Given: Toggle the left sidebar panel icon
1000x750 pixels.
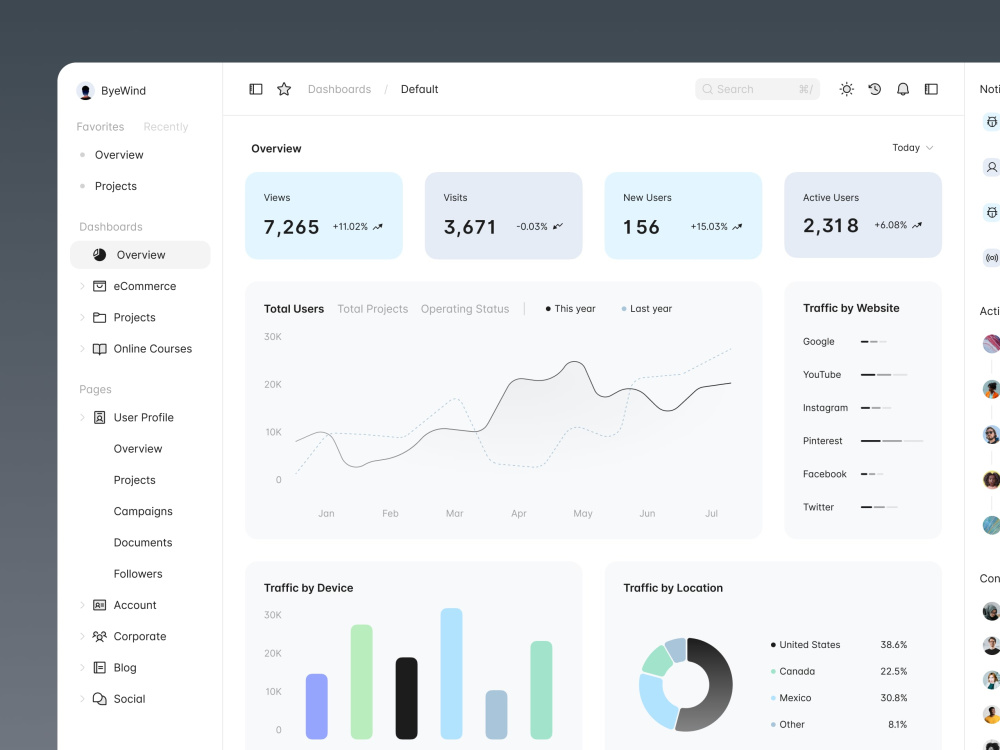Looking at the screenshot, I should [x=256, y=89].
